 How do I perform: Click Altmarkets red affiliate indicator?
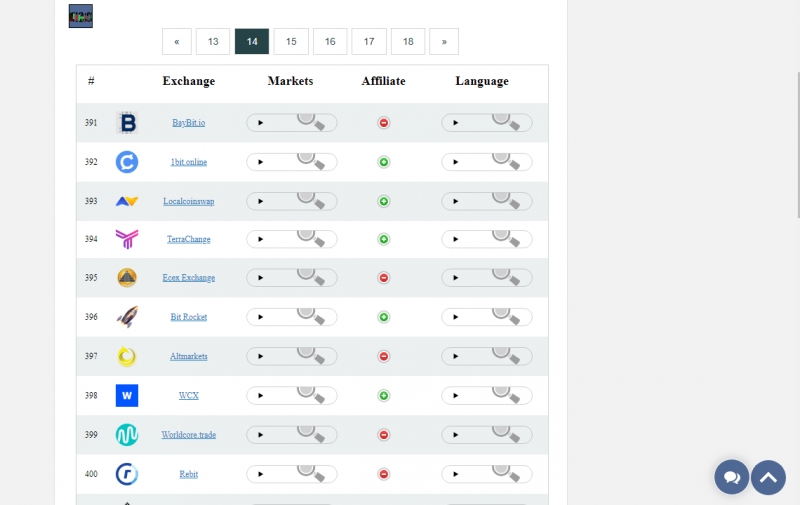(x=384, y=356)
